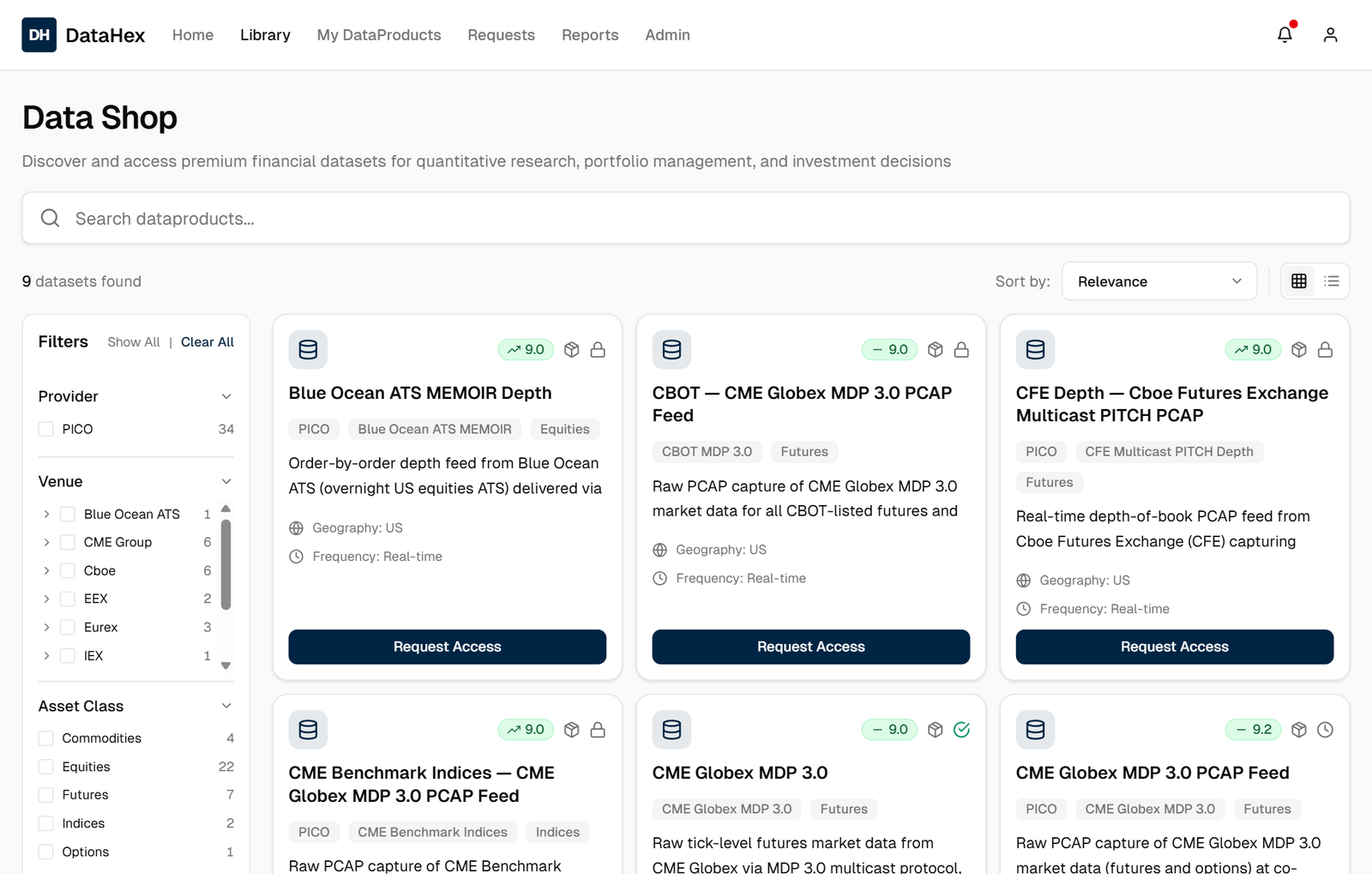This screenshot has height=874, width=1372.
Task: Click lock icon on Blue Ocean ATS card
Action: [x=598, y=350]
